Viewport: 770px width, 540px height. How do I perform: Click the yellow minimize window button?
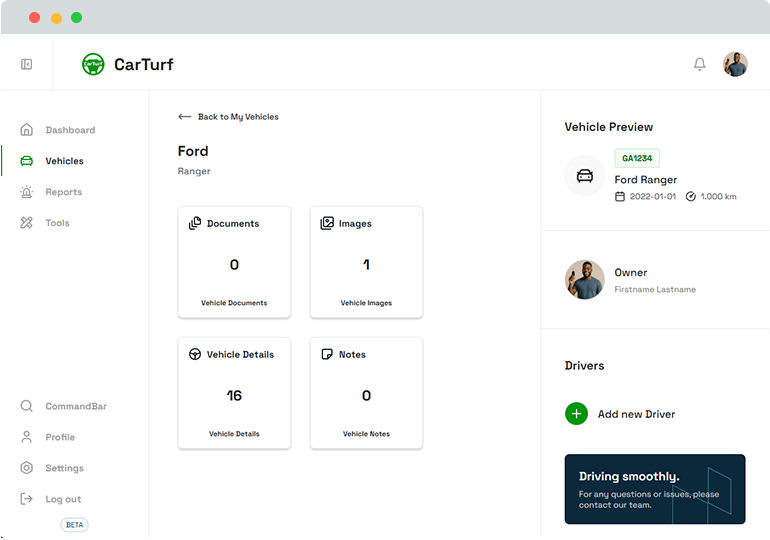56,18
